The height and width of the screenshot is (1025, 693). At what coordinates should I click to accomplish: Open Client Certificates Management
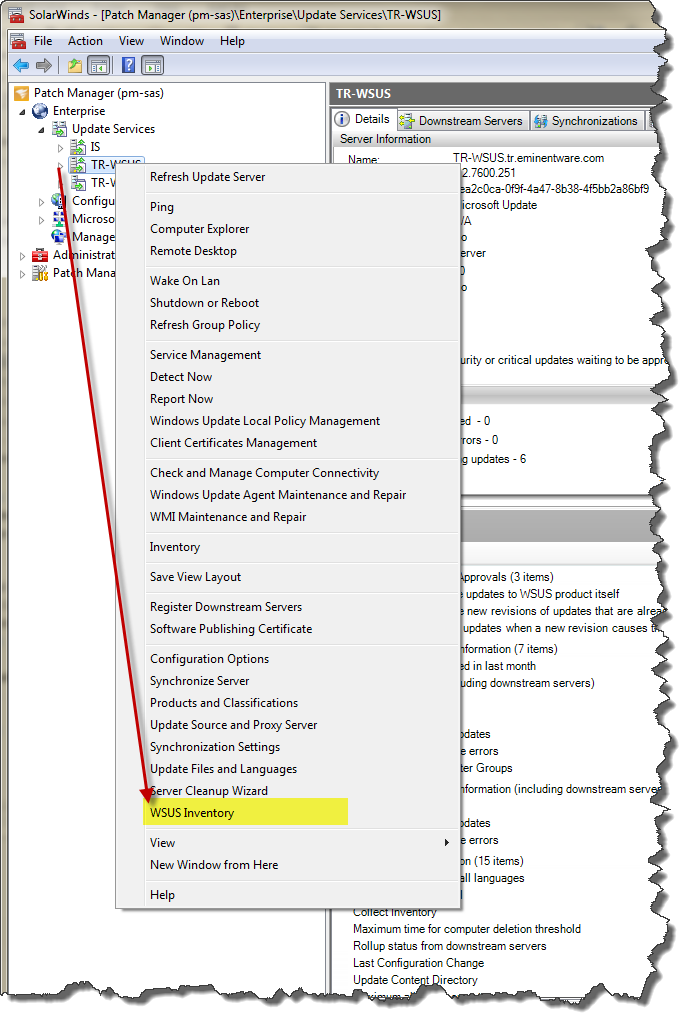click(233, 443)
